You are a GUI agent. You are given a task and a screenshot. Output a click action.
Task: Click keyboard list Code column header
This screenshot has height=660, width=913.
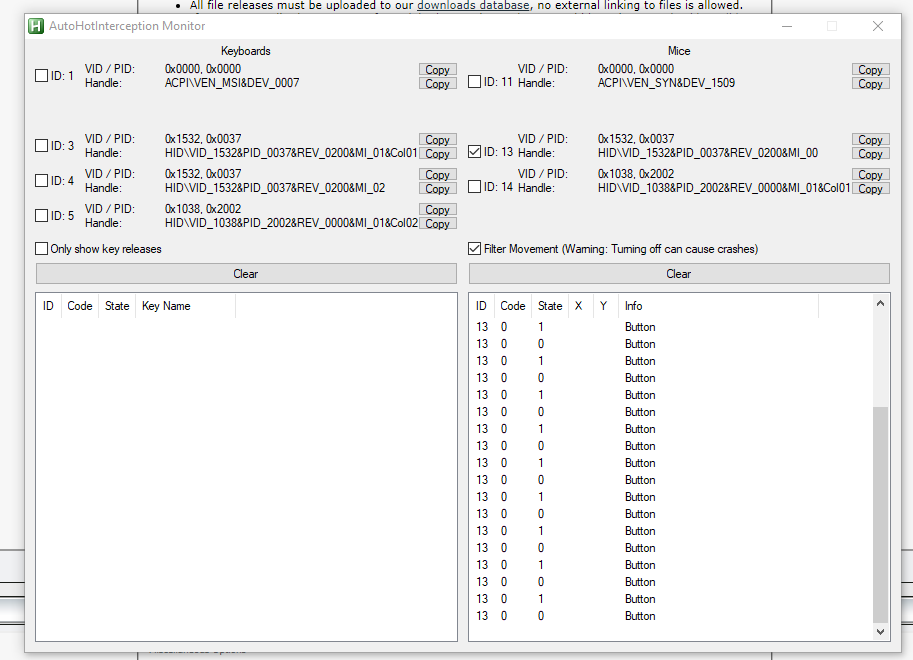click(80, 306)
